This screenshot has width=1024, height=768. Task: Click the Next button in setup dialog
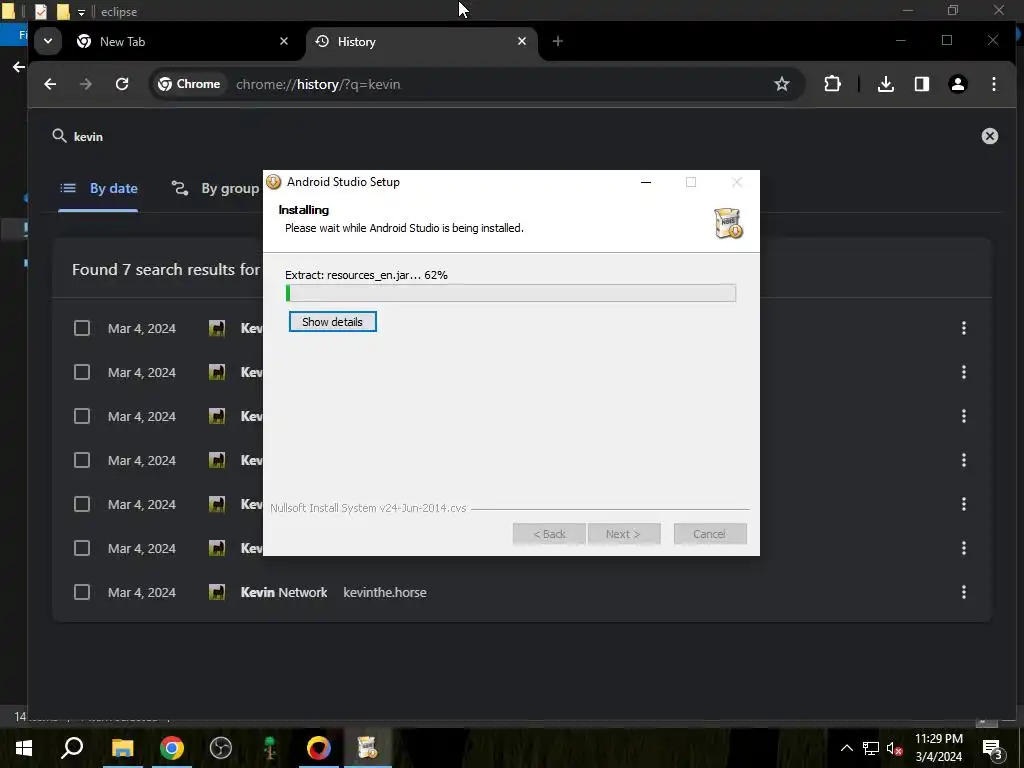click(623, 534)
